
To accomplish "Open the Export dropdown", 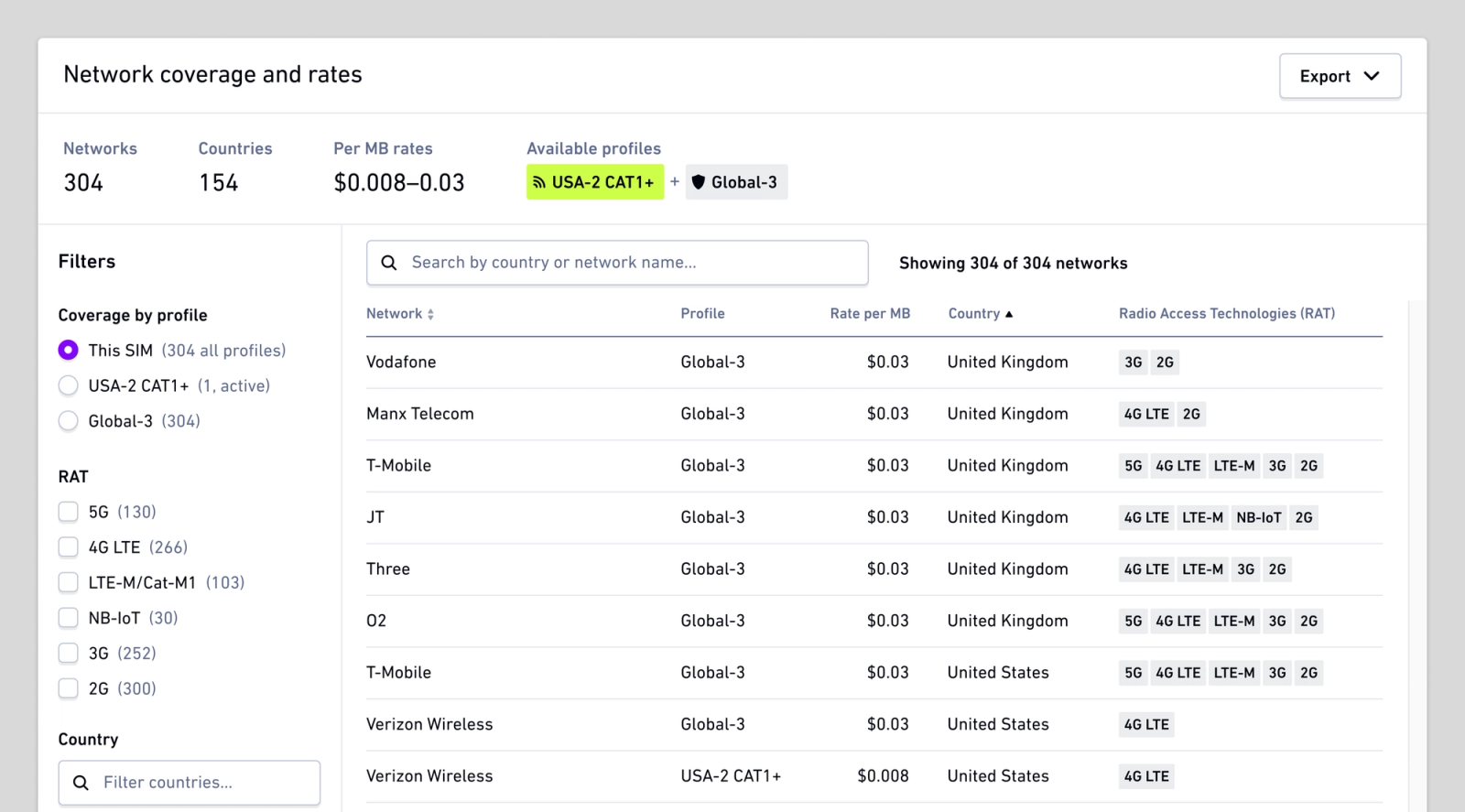I will click(1340, 76).
